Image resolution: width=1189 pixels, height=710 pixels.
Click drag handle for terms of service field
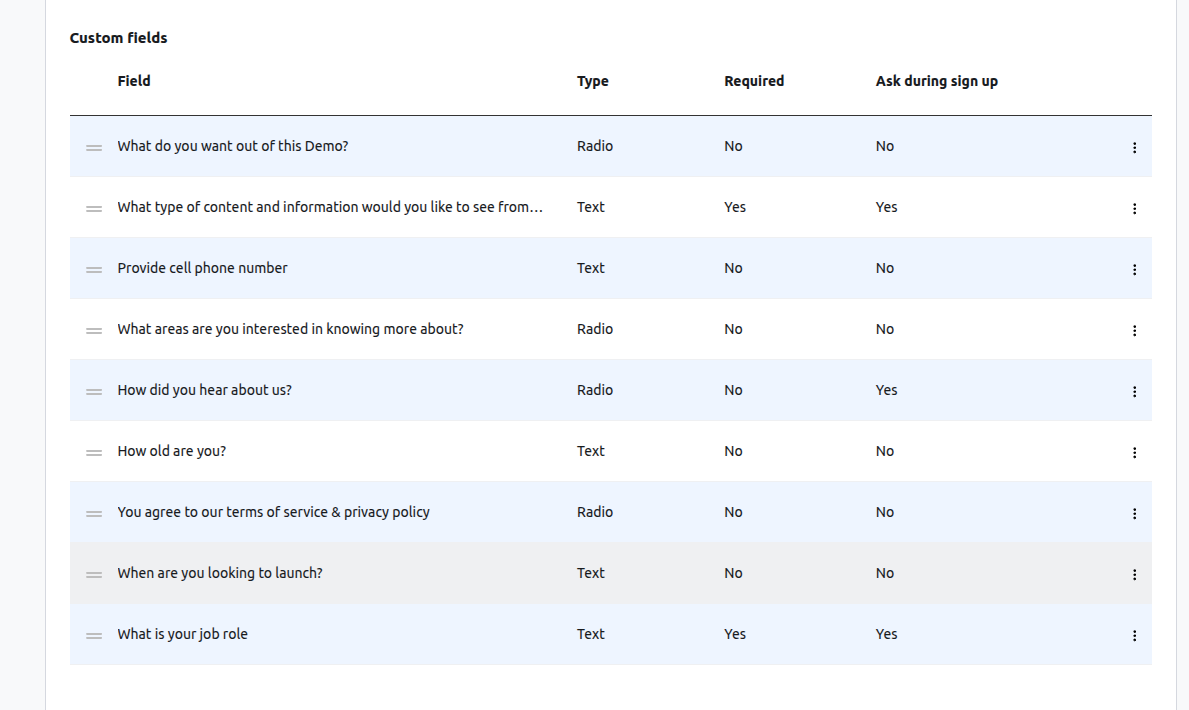pos(94,514)
